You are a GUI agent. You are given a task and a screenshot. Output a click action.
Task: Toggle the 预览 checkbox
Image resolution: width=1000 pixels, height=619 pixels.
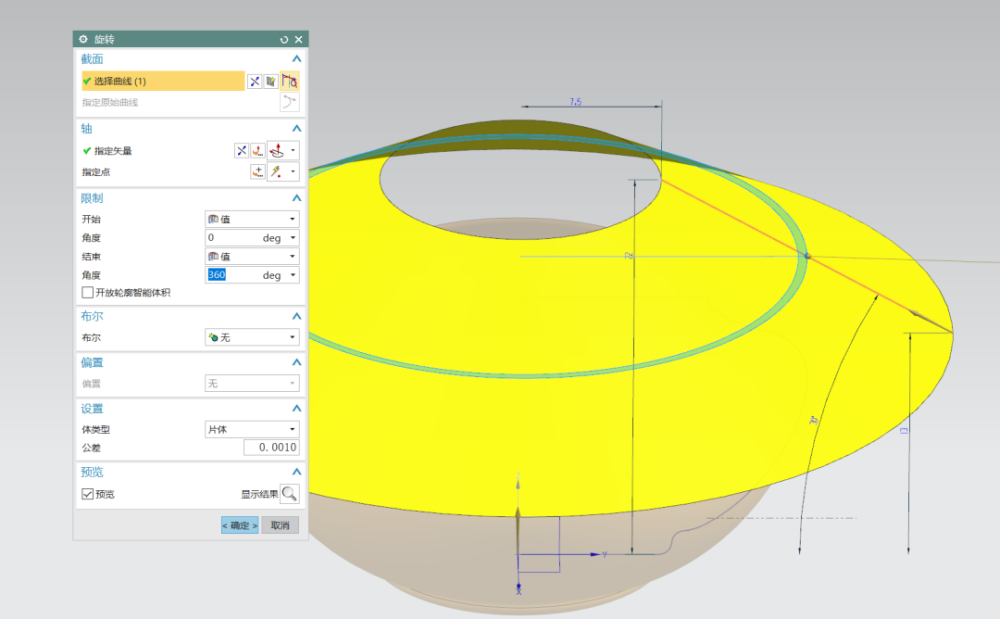point(87,494)
